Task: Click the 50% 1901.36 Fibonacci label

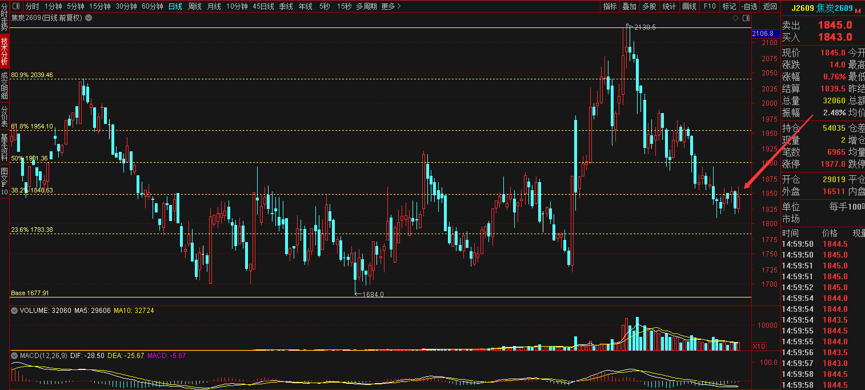Action: click(29, 158)
